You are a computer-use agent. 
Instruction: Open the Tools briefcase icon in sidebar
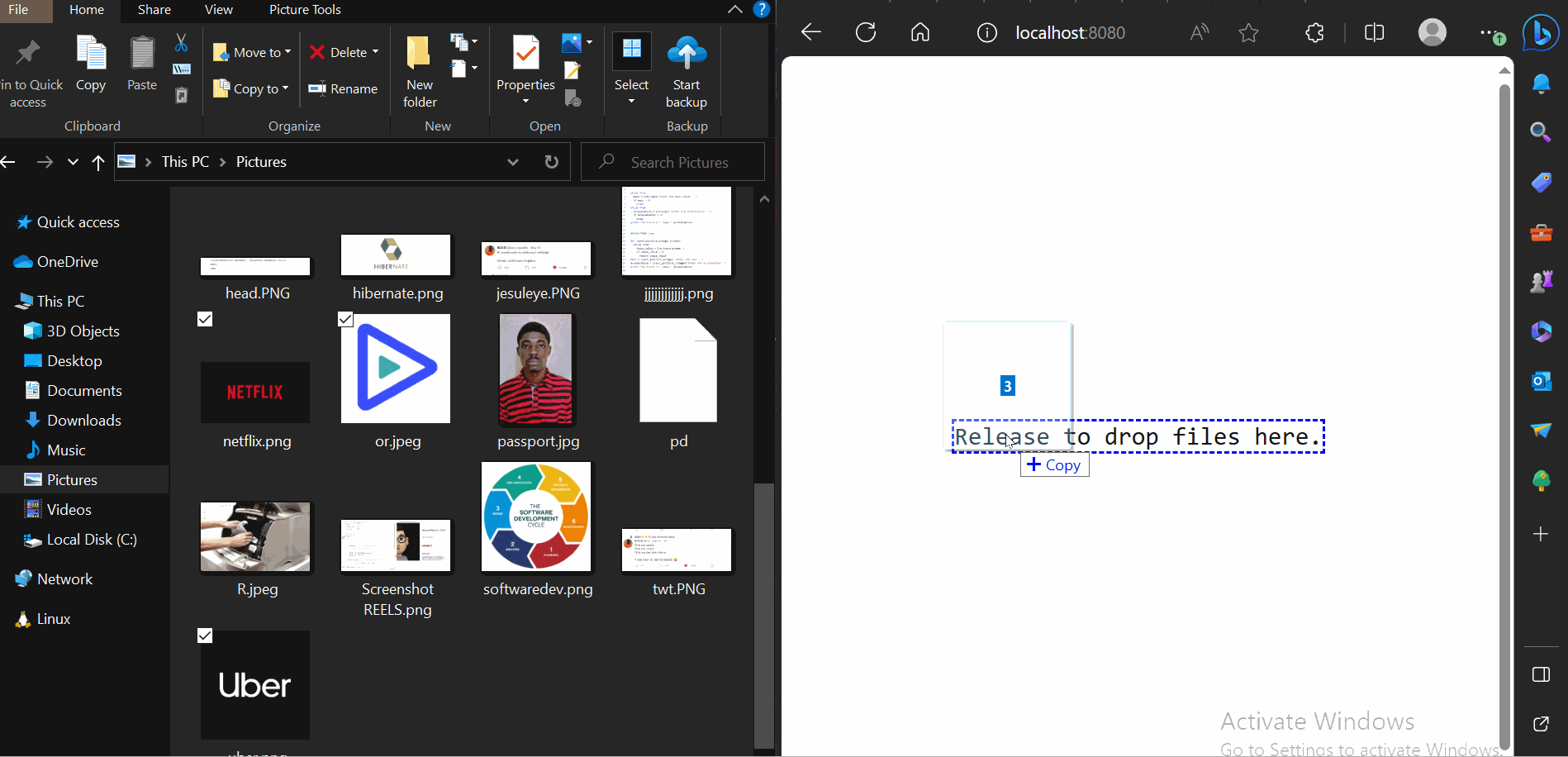(1541, 232)
